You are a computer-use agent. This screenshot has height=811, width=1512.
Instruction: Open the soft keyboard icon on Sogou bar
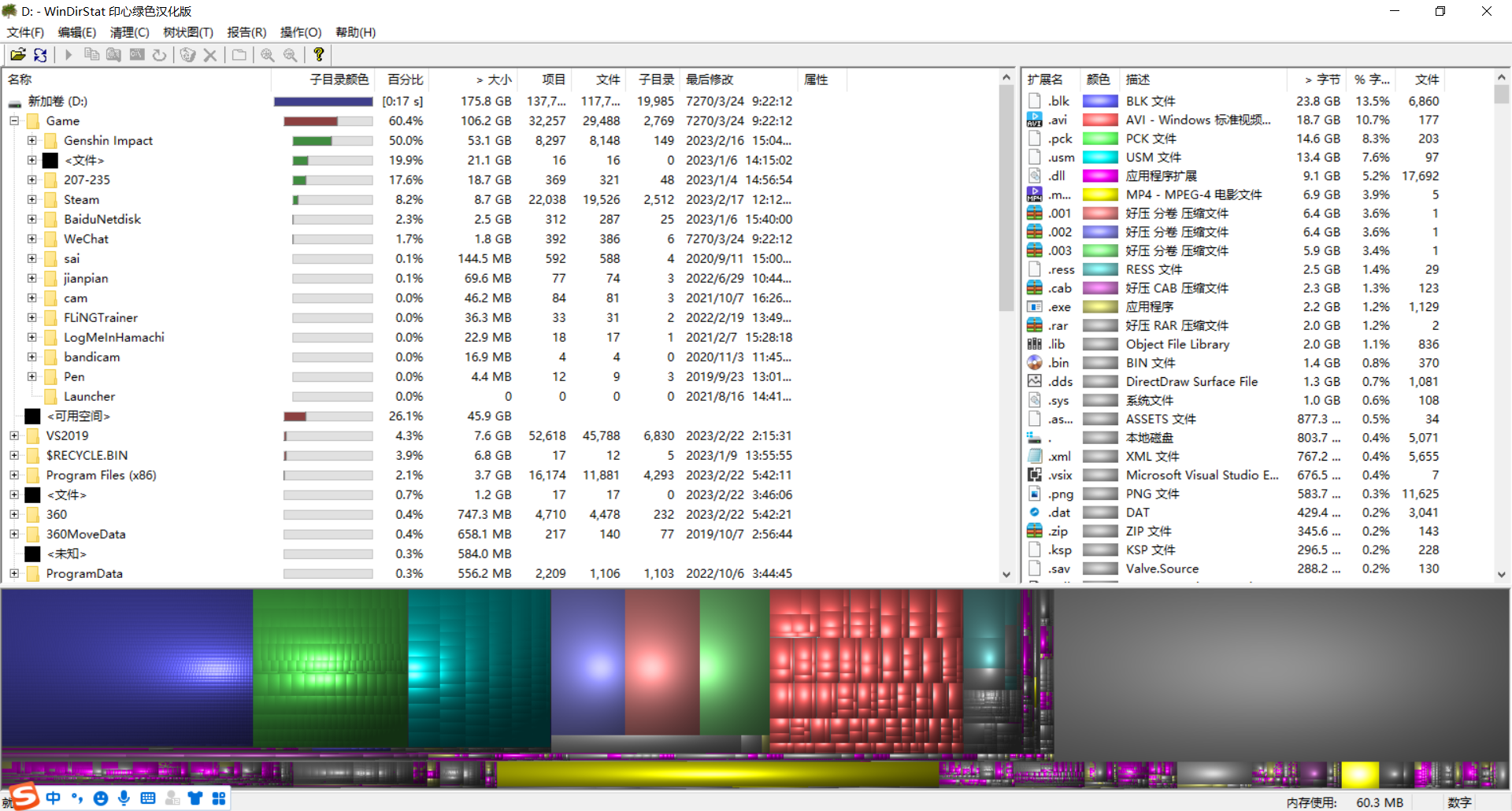click(147, 798)
